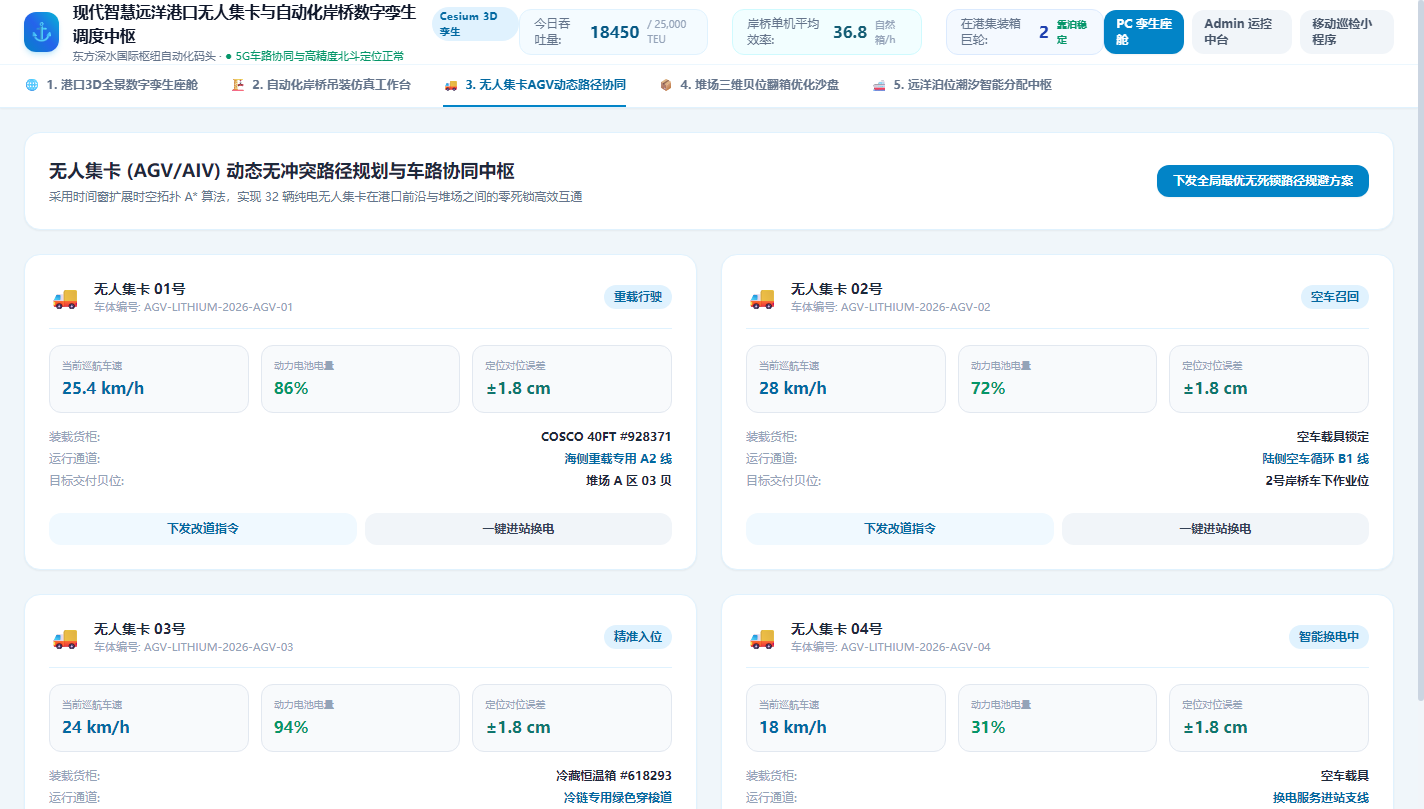This screenshot has height=809, width=1424.
Task: Click the crane icon on the 自动化岸桥吊装仿真工作台 tab
Action: (x=238, y=85)
